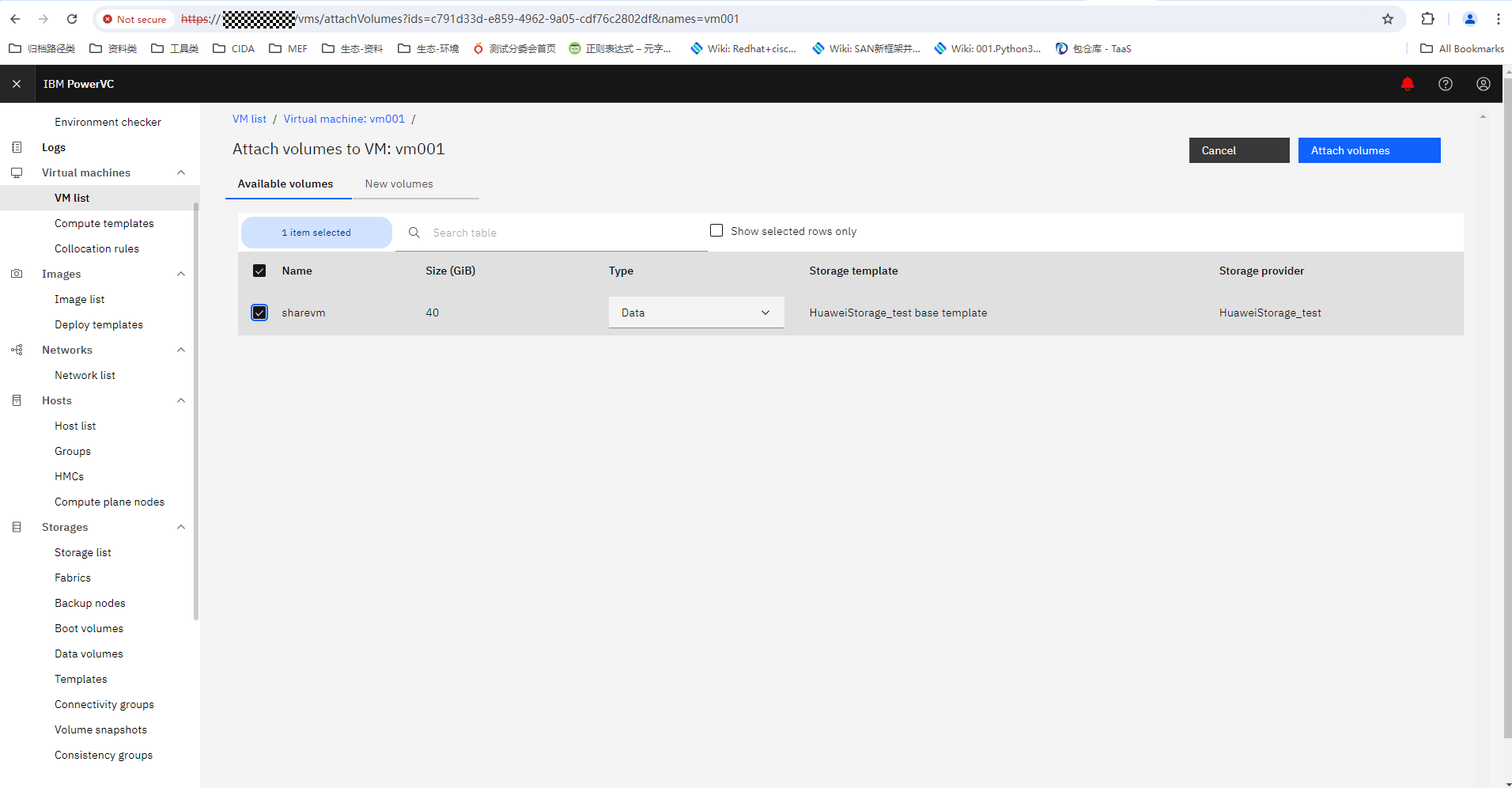
Task: Open Host list in sidebar
Action: click(75, 426)
